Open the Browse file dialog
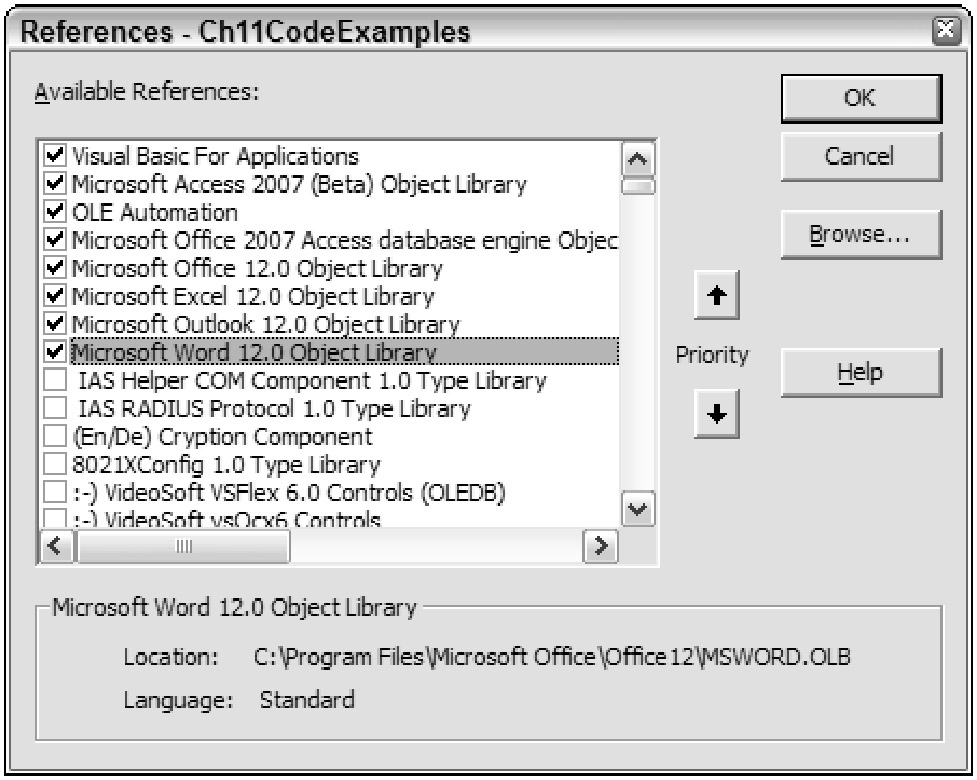This screenshot has width=977, height=780. (860, 235)
